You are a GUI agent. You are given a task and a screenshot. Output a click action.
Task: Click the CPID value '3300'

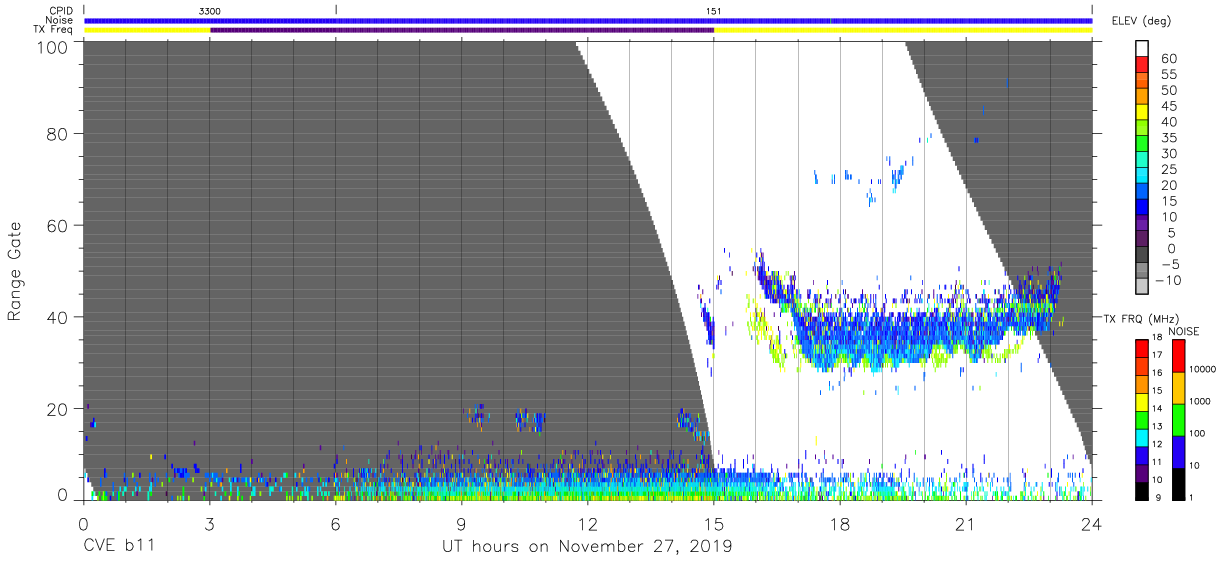(210, 10)
